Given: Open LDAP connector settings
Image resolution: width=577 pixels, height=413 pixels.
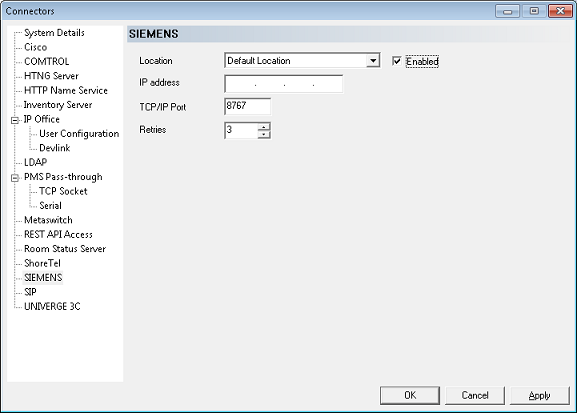Looking at the screenshot, I should tap(35, 162).
